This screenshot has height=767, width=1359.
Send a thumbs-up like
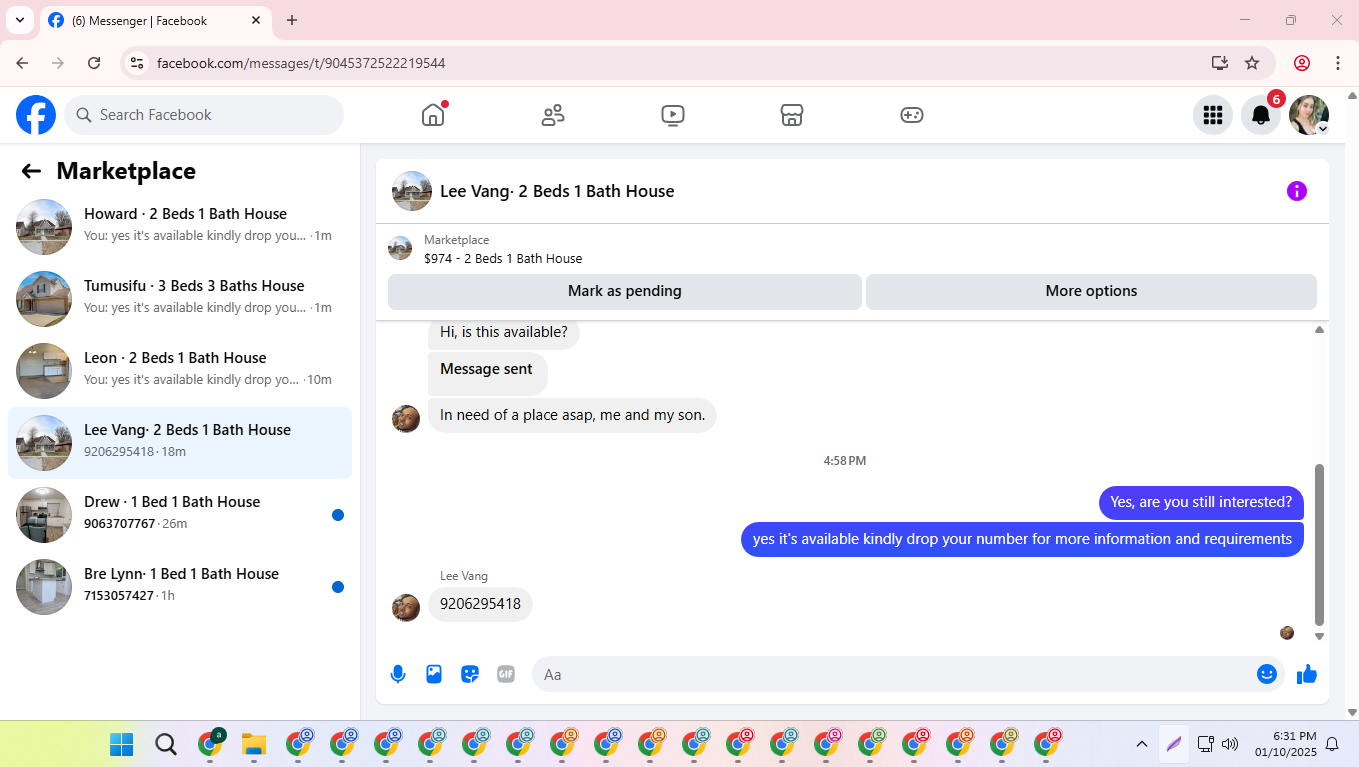(1307, 674)
